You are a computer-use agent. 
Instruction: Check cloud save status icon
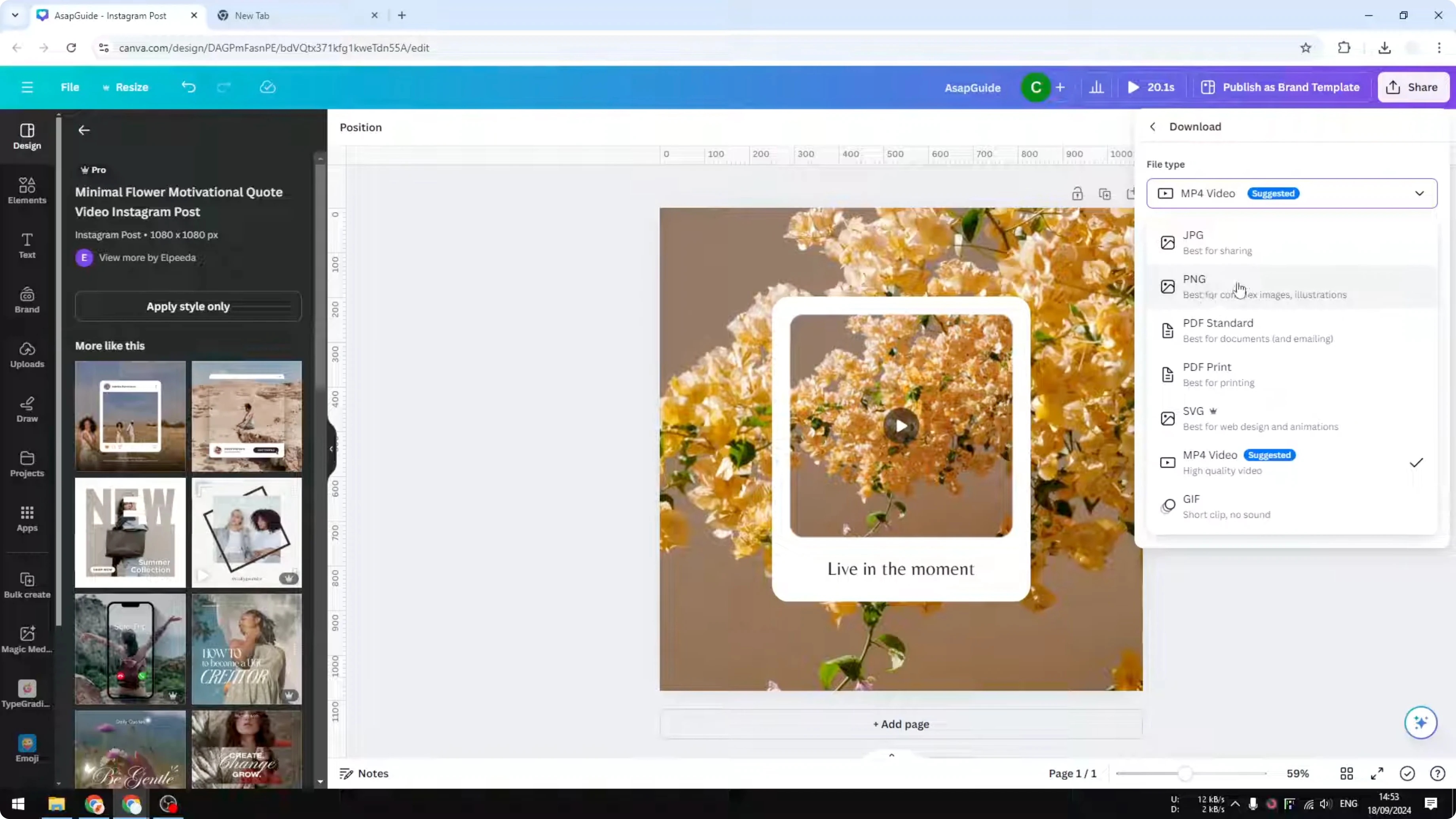(267, 87)
